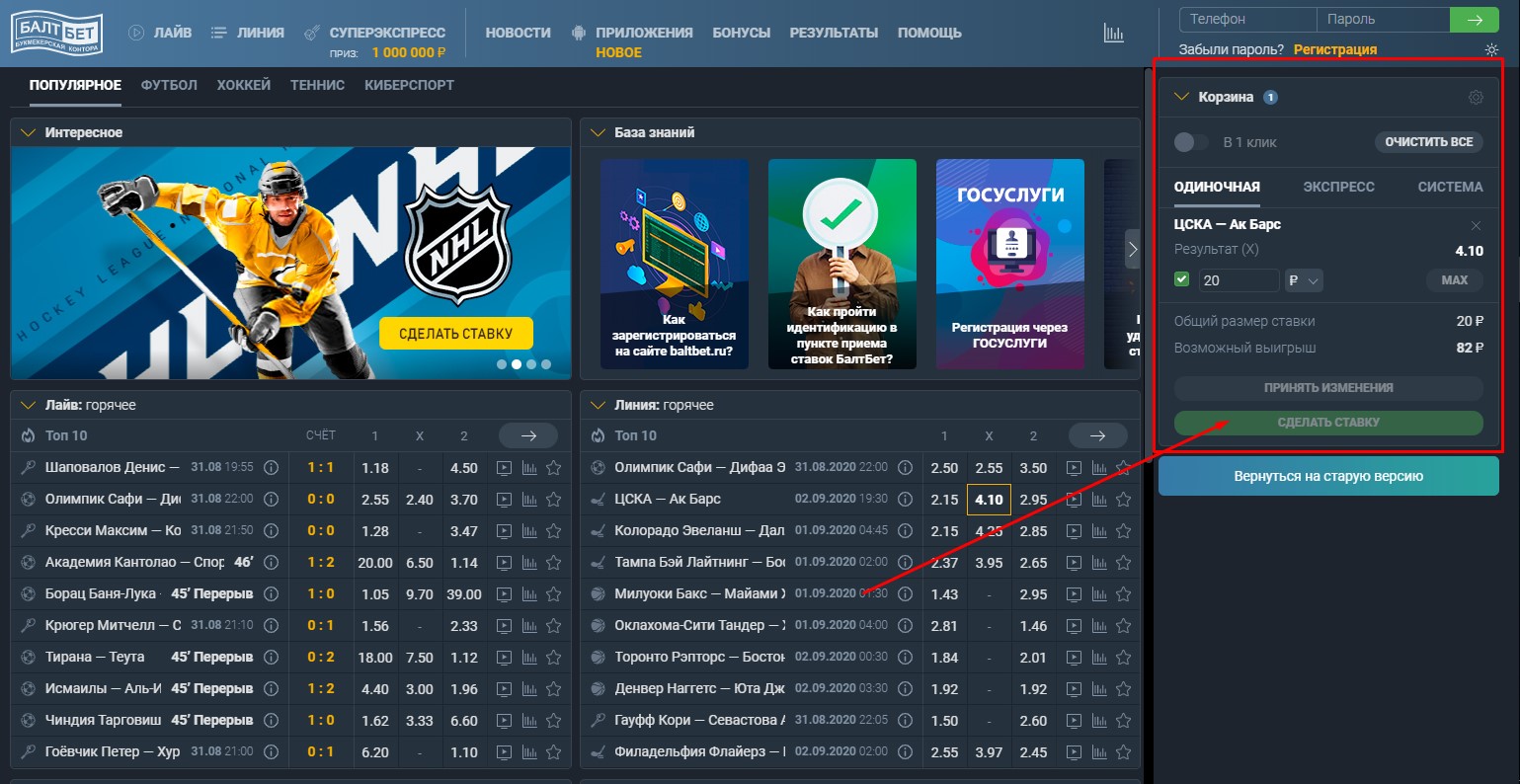Show info for Чиндия Тарговиште match
Image resolution: width=1520 pixels, height=784 pixels.
[x=271, y=721]
